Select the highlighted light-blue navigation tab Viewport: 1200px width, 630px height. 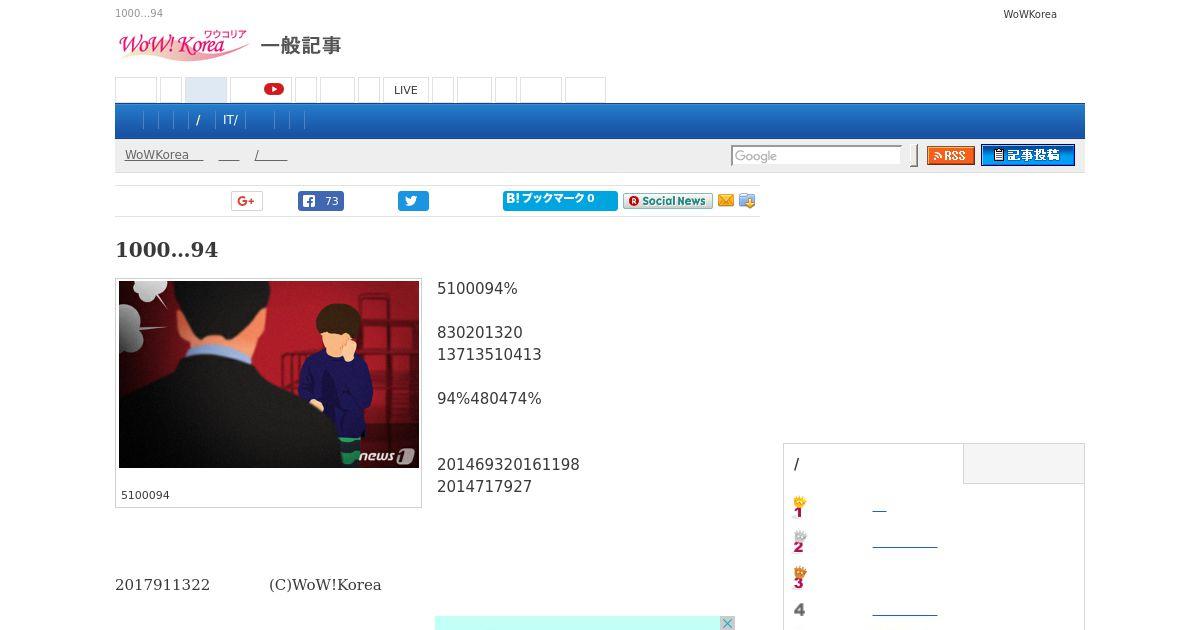click(x=206, y=90)
